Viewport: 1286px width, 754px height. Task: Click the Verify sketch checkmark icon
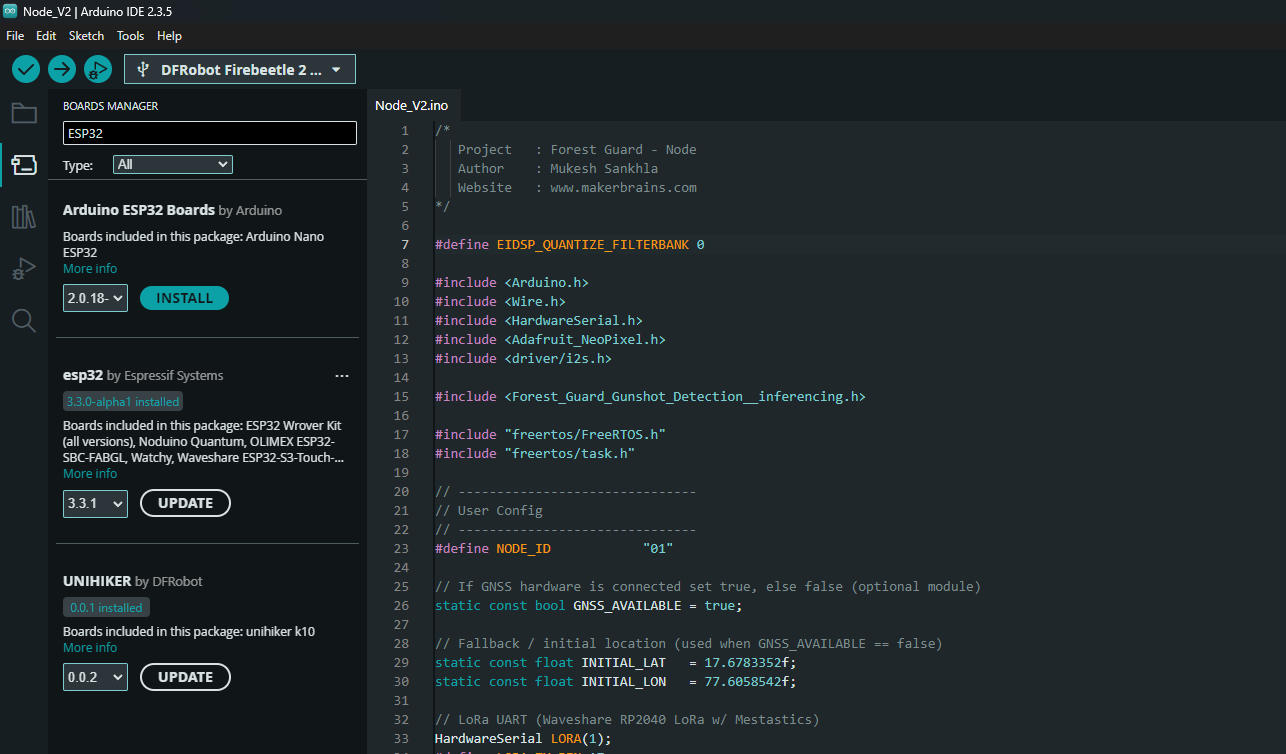click(26, 69)
